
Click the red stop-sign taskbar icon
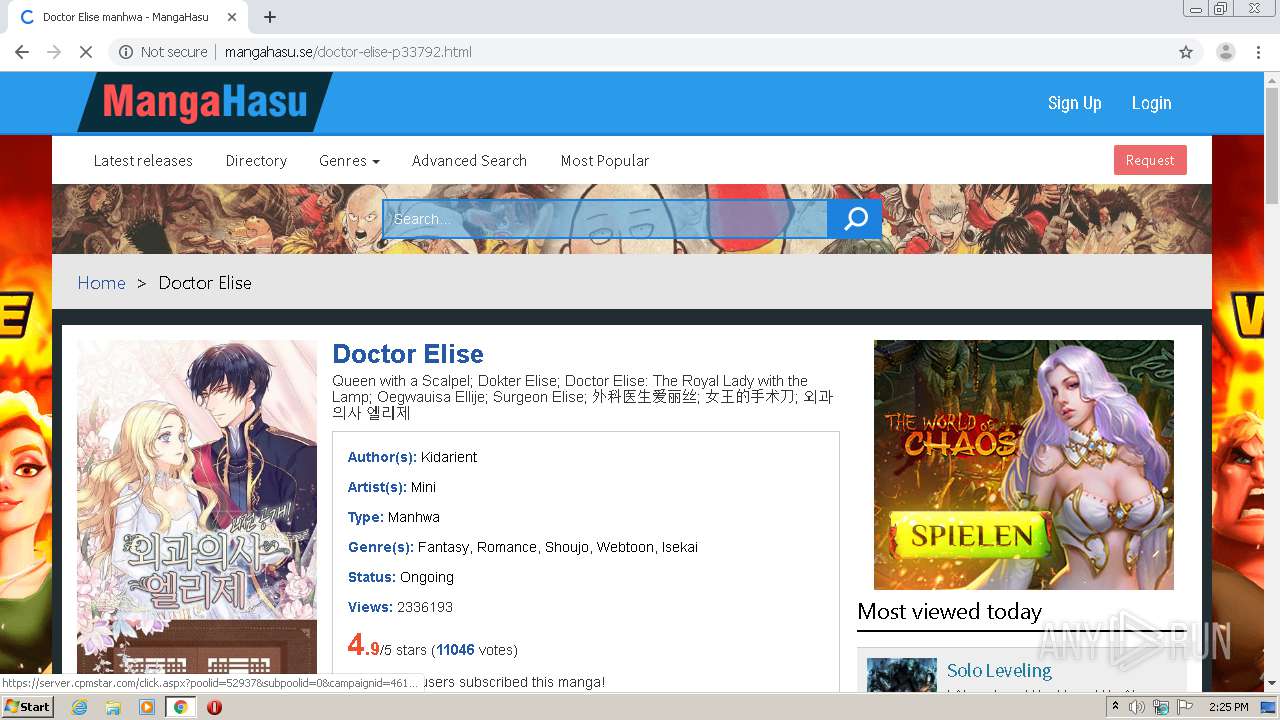tap(214, 707)
